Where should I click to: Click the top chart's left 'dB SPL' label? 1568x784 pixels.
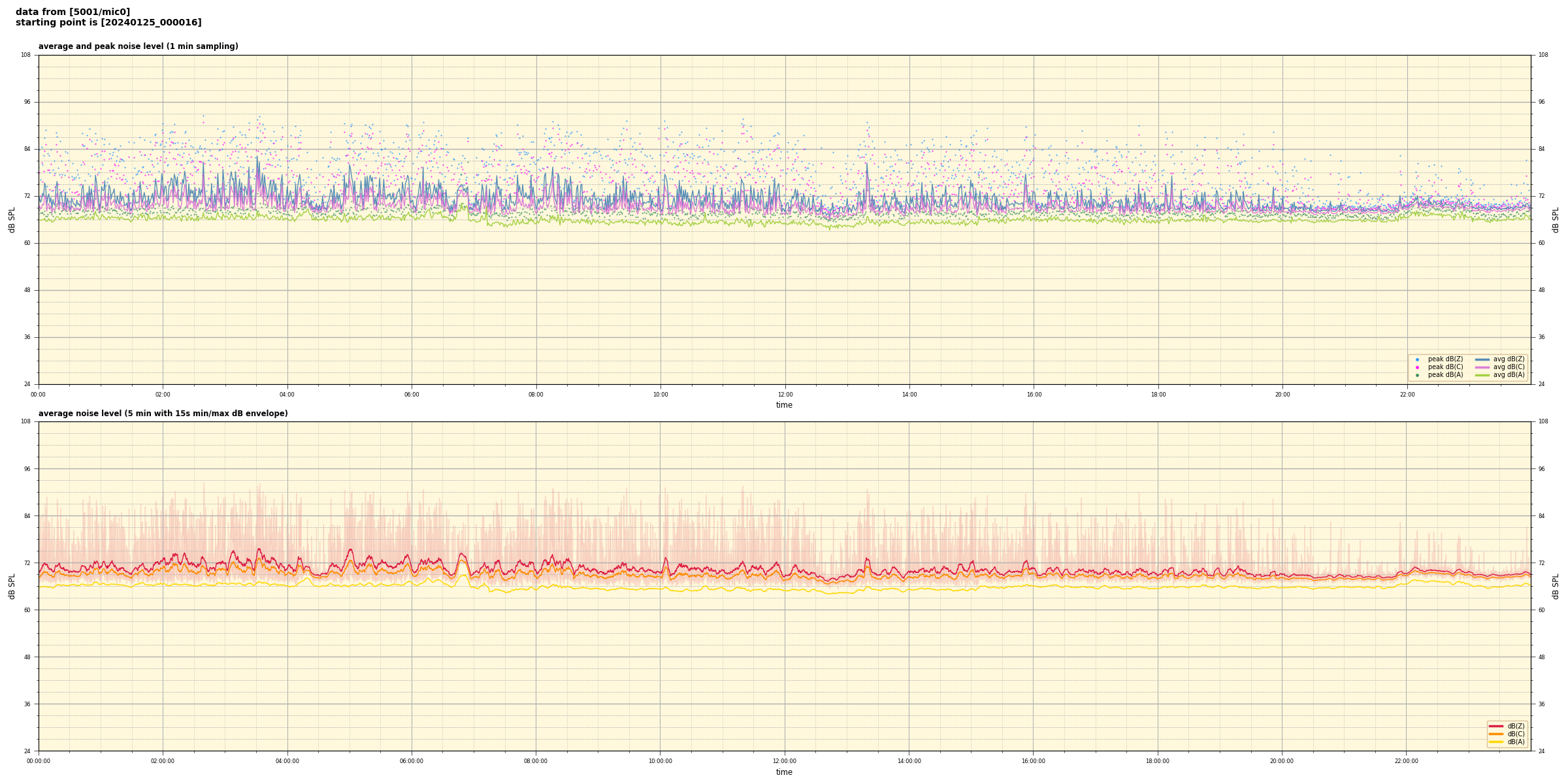pos(12,220)
